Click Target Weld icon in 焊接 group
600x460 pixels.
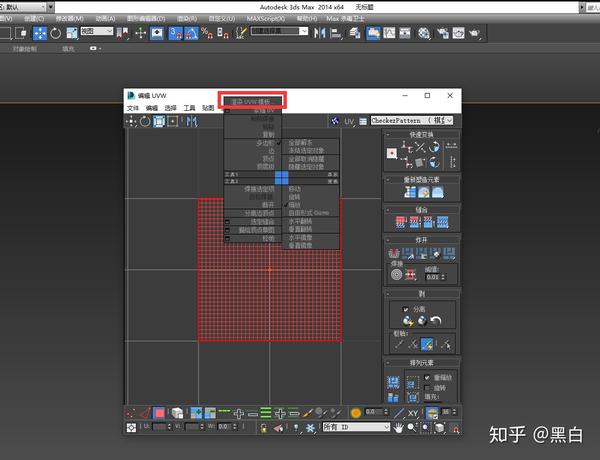tap(396, 274)
